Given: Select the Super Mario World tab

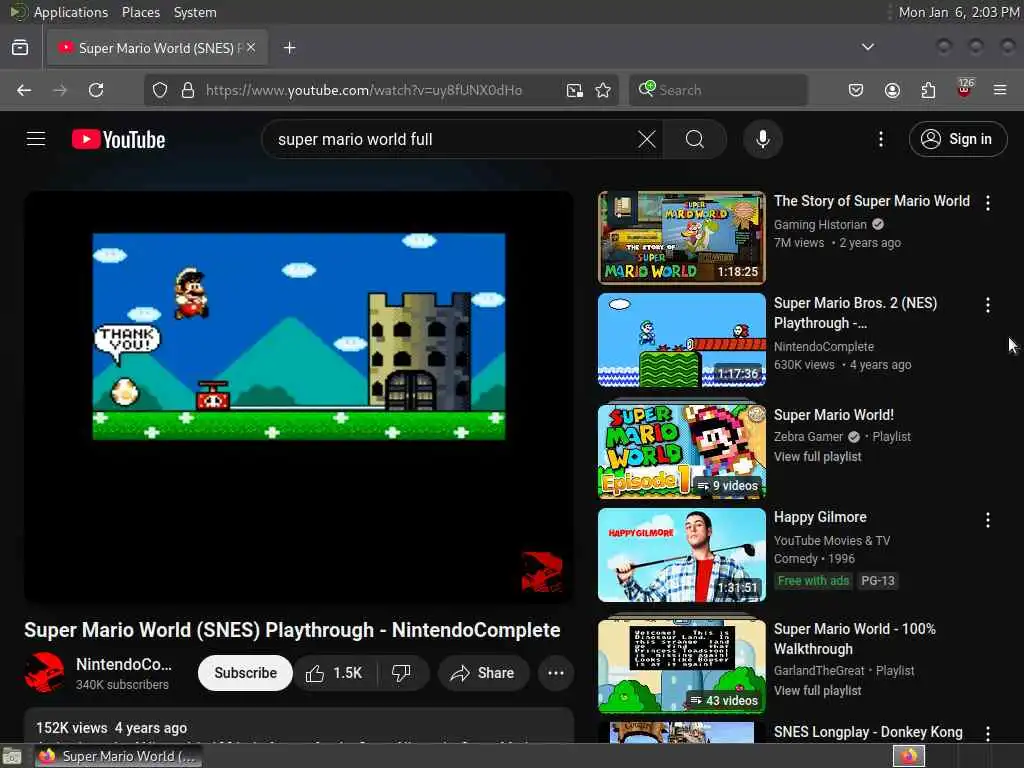Looking at the screenshot, I should [x=157, y=48].
